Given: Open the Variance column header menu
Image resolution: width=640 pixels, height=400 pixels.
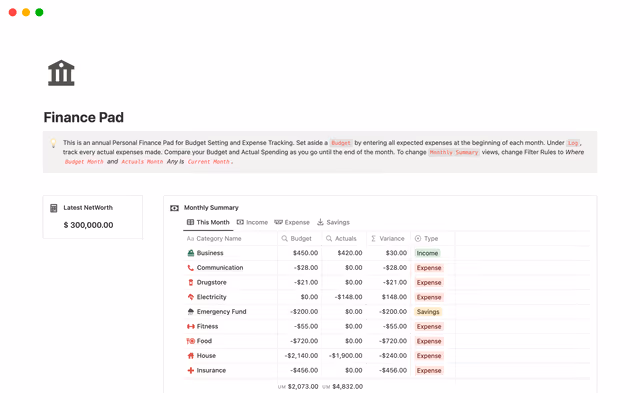Looking at the screenshot, I should [x=387, y=239].
